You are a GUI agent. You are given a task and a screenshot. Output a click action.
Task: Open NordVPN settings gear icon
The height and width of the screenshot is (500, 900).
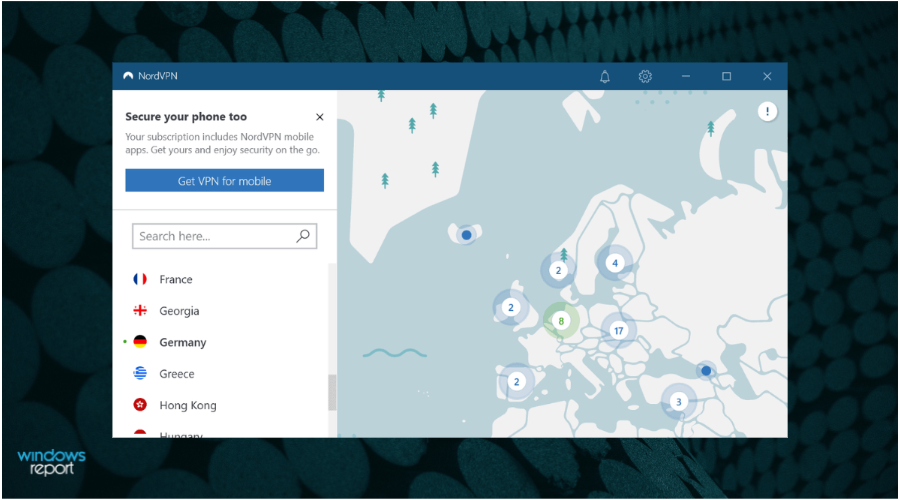tap(645, 76)
